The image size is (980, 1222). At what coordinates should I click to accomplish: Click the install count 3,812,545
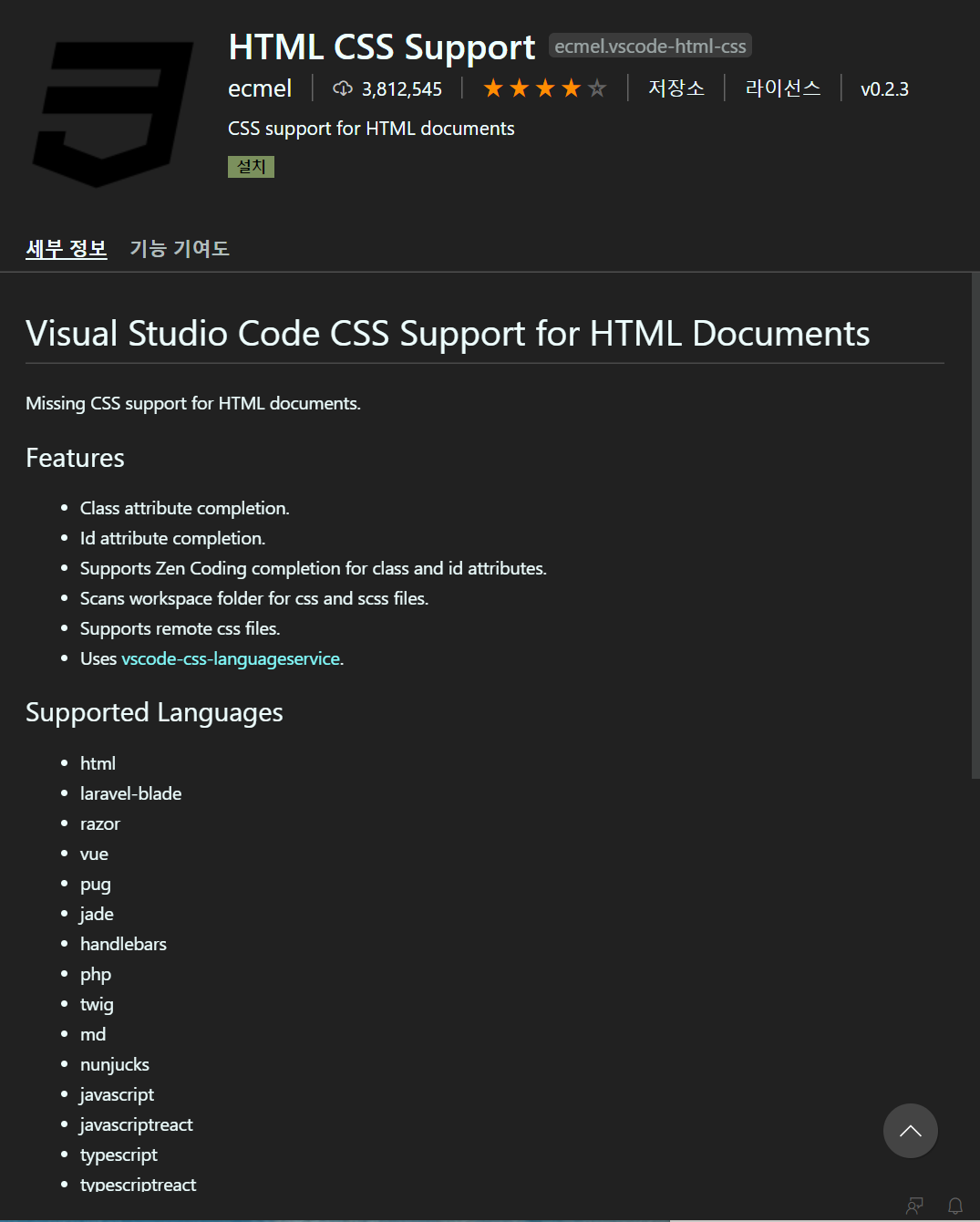(402, 88)
